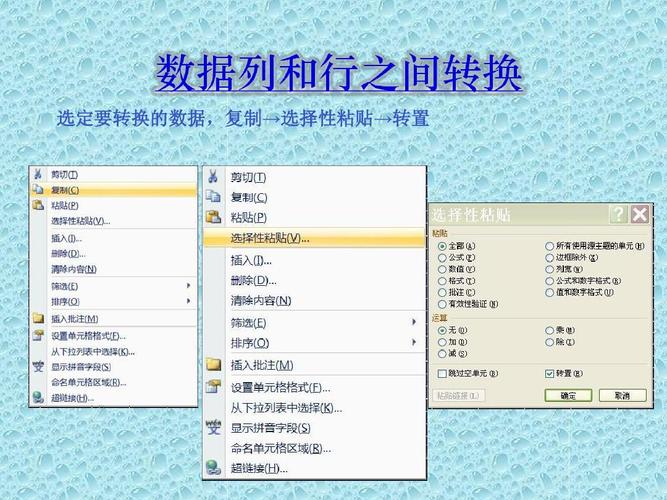The height and width of the screenshot is (500, 667).
Task: Choose 清除内容(N) in large middle menu
Action: [x=261, y=301]
